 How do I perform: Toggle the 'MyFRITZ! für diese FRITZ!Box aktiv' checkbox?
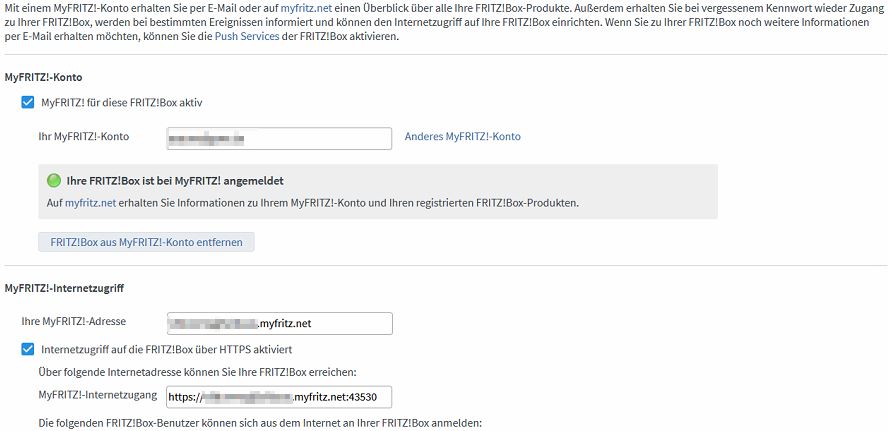click(28, 103)
